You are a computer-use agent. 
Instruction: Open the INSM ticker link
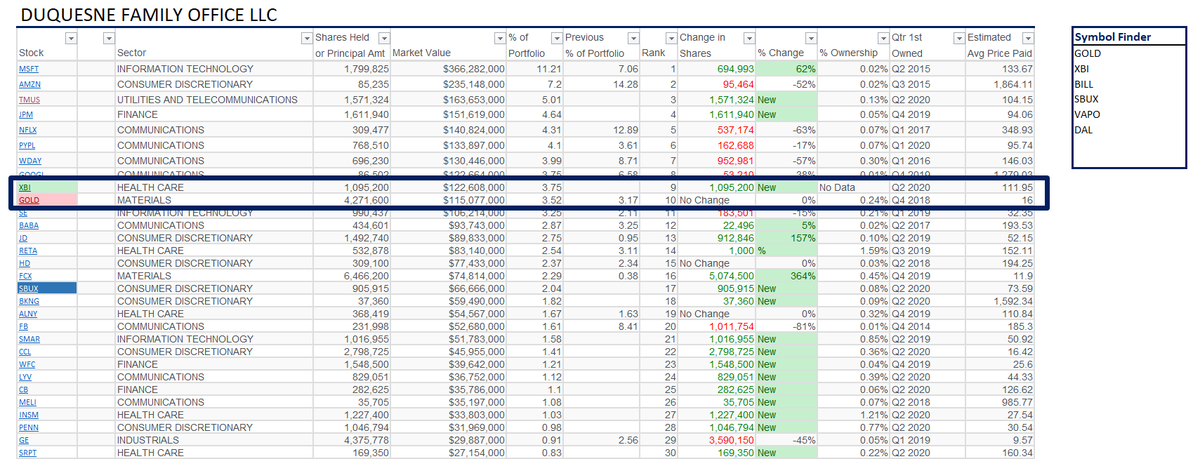point(27,414)
